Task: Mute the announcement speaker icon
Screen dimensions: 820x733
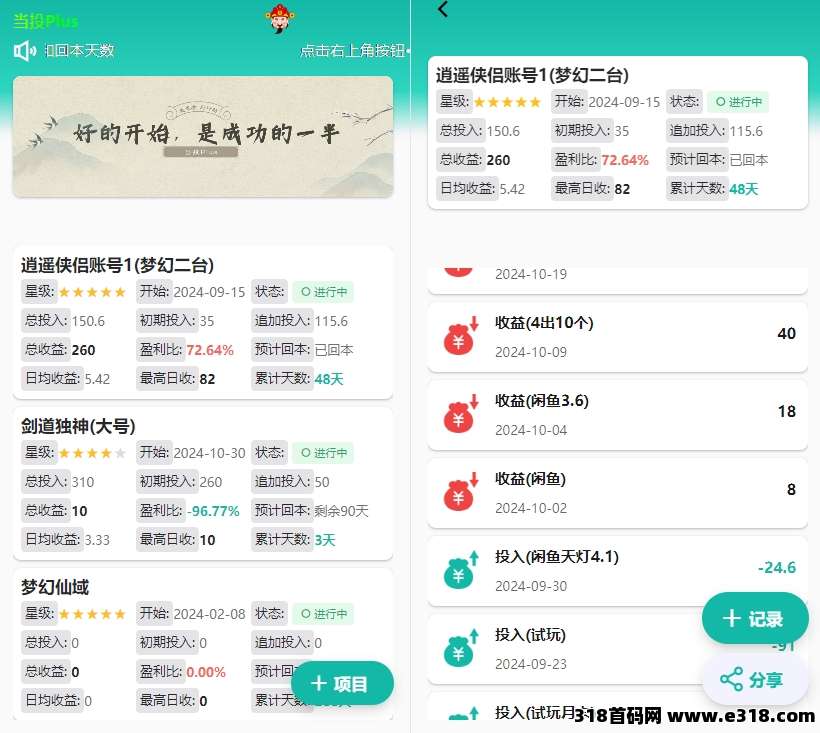Action: [22, 51]
